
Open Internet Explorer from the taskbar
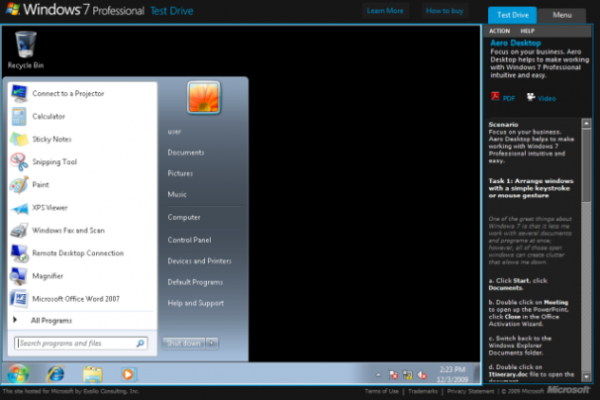[55, 374]
